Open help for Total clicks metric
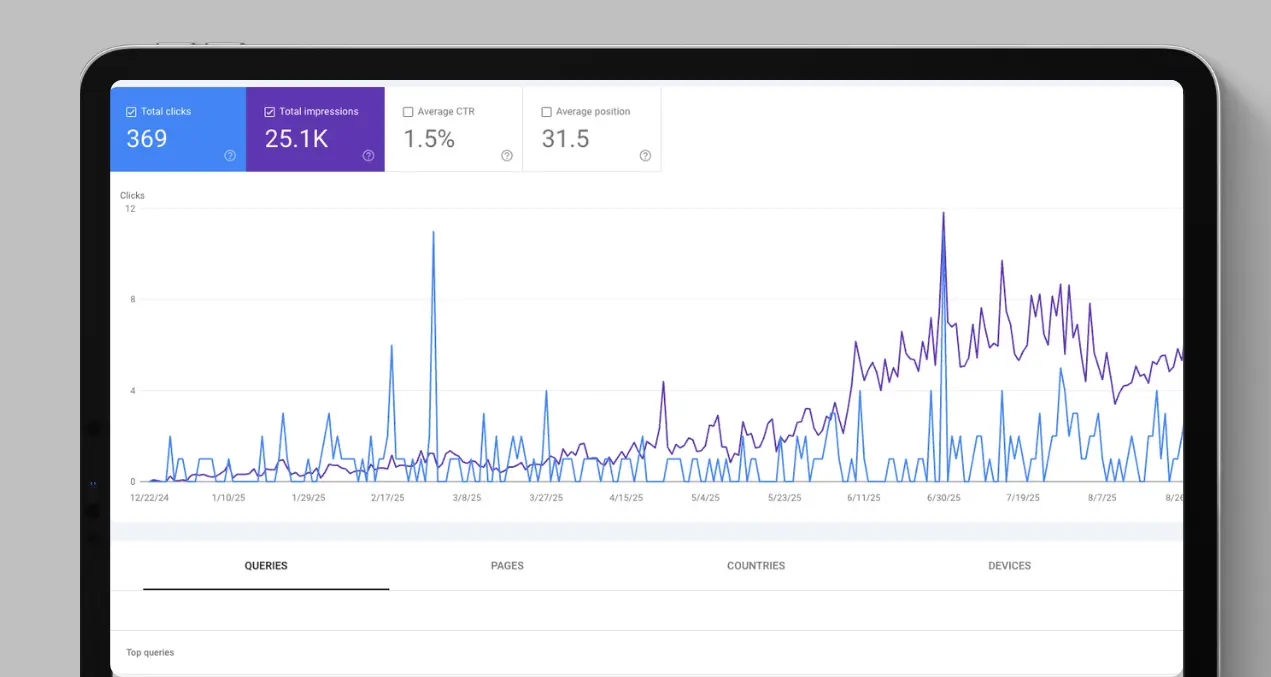 230,156
